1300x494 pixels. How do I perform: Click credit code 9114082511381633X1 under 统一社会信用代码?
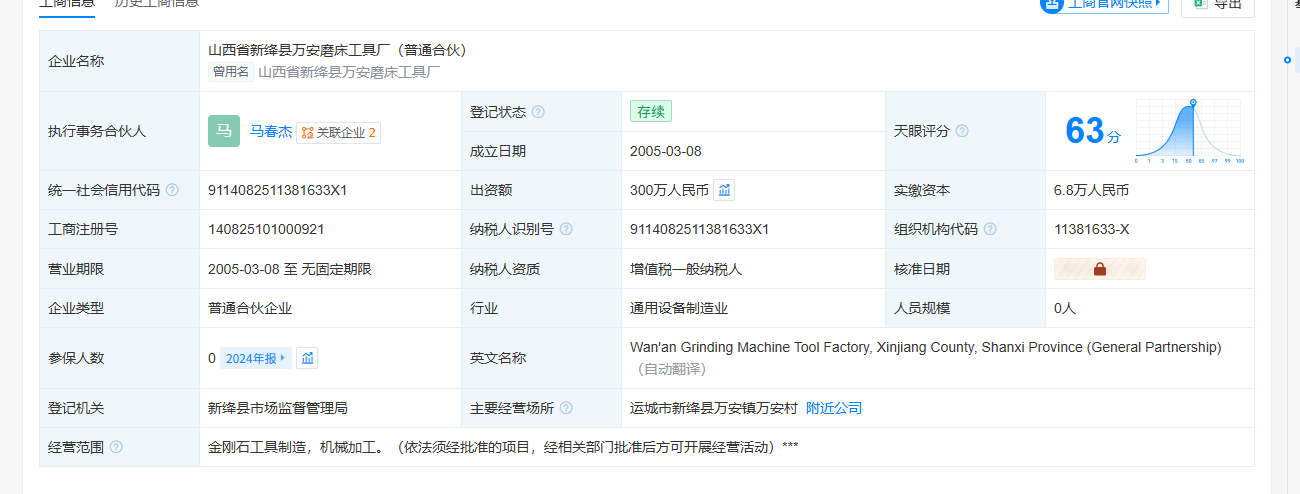(277, 190)
